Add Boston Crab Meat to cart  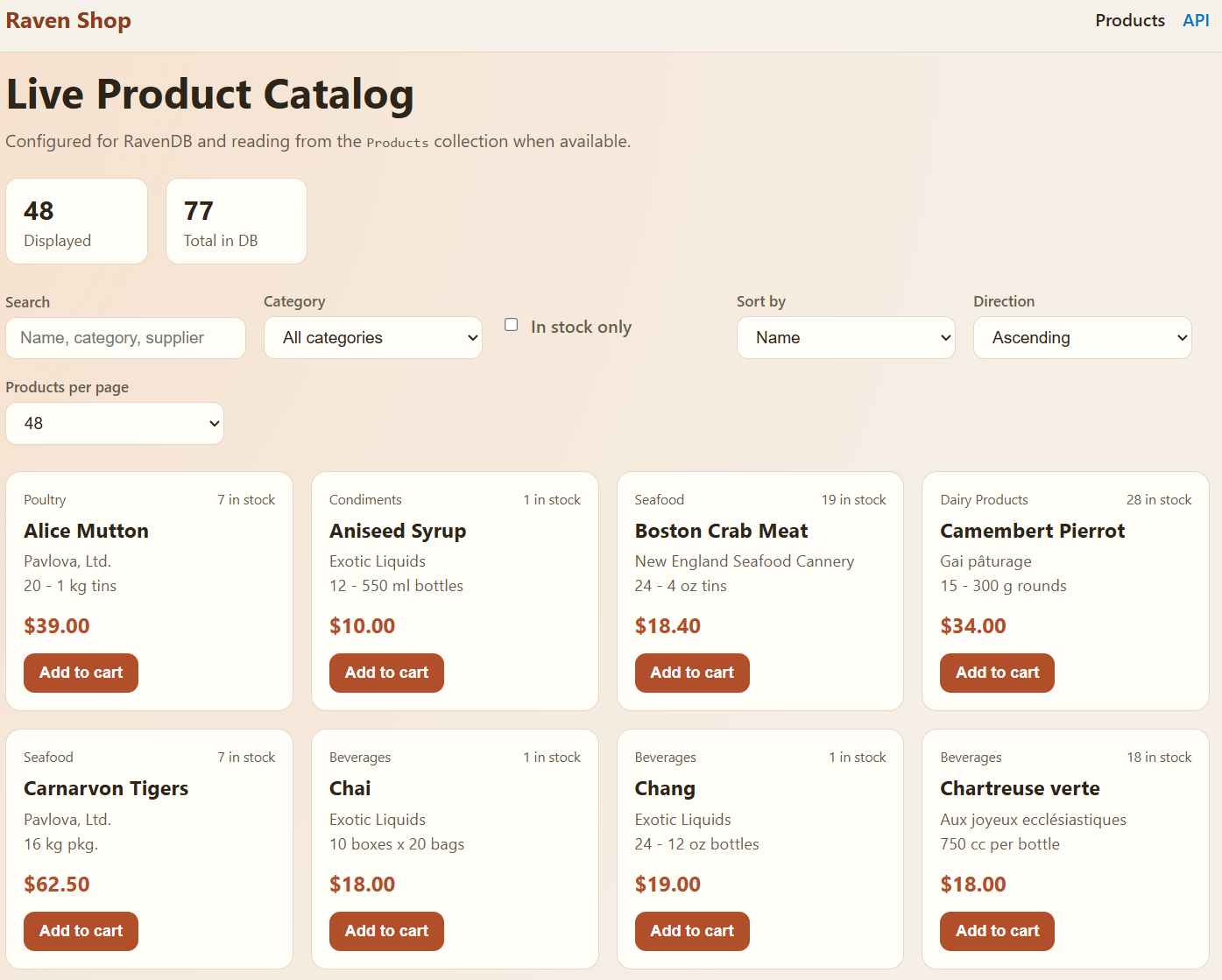coord(692,673)
